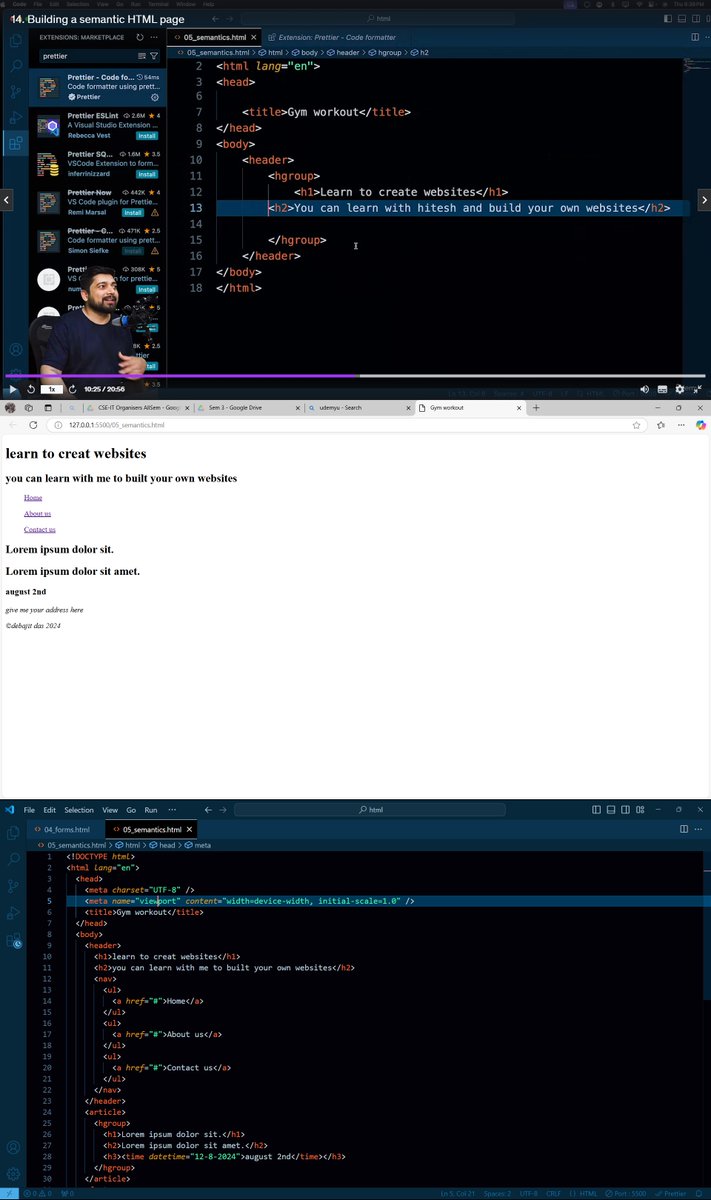The height and width of the screenshot is (1200, 711).
Task: Open the Extension: Prettier tab in video
Action: [337, 37]
